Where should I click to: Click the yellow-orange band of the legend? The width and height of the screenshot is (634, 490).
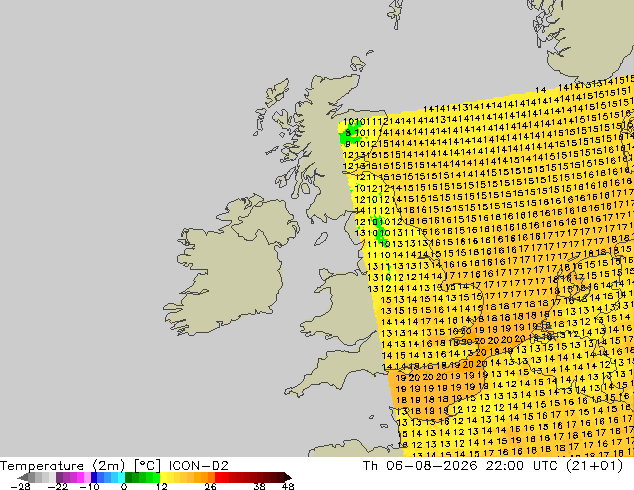point(187,477)
